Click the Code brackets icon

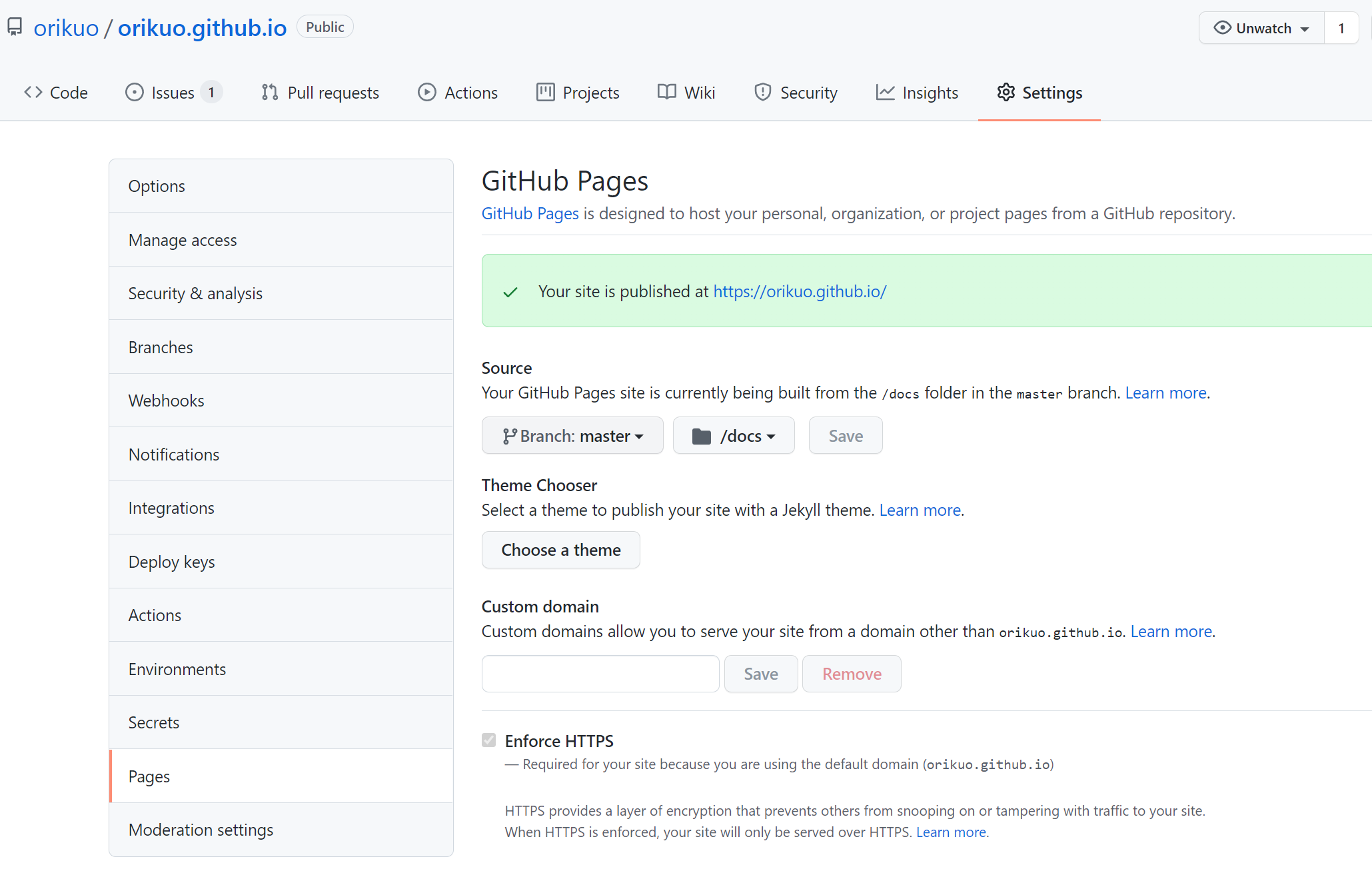tap(33, 93)
